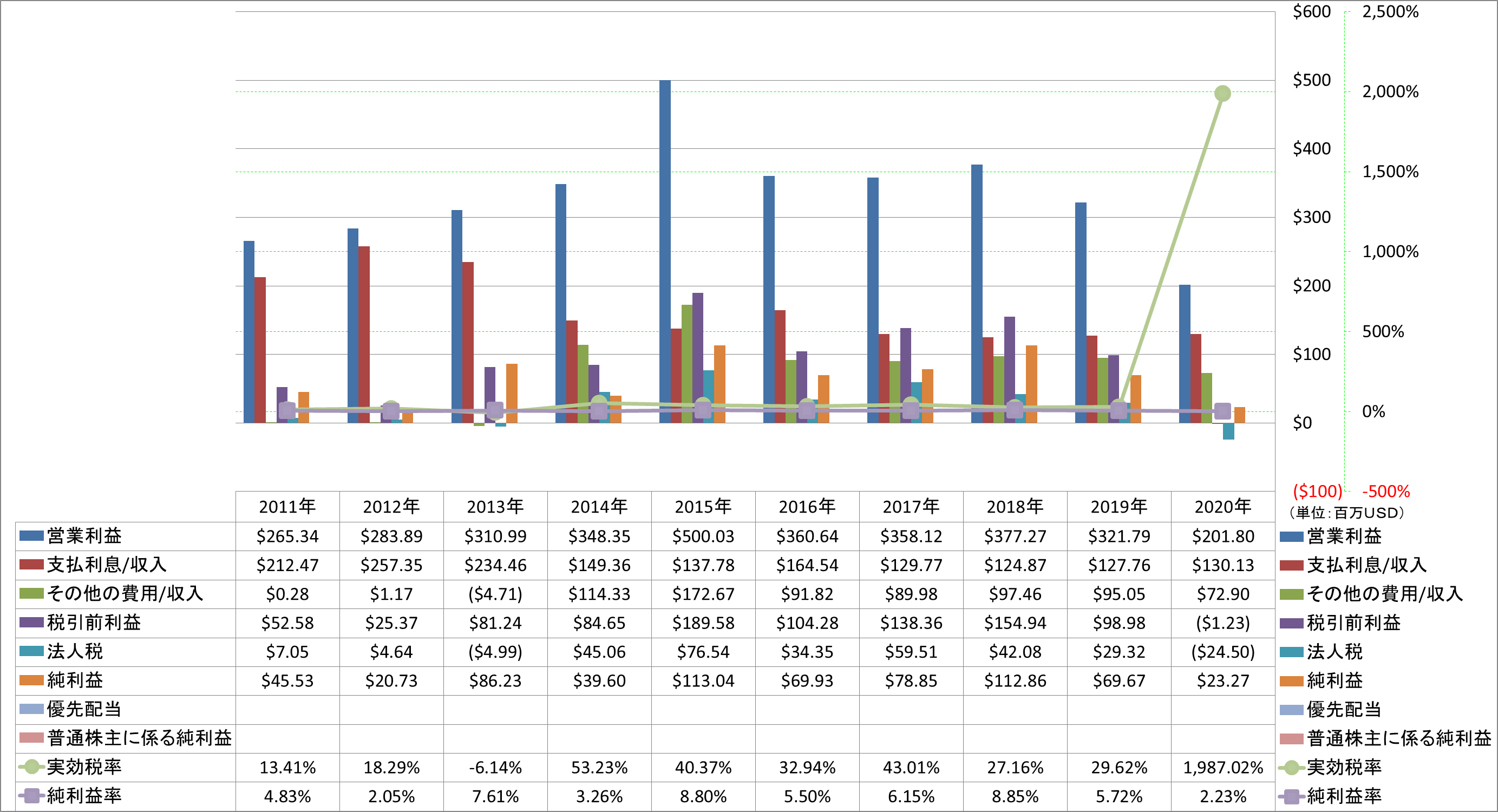1498x812 pixels.
Task: Click the 2.05% net margin cell
Action: click(391, 796)
